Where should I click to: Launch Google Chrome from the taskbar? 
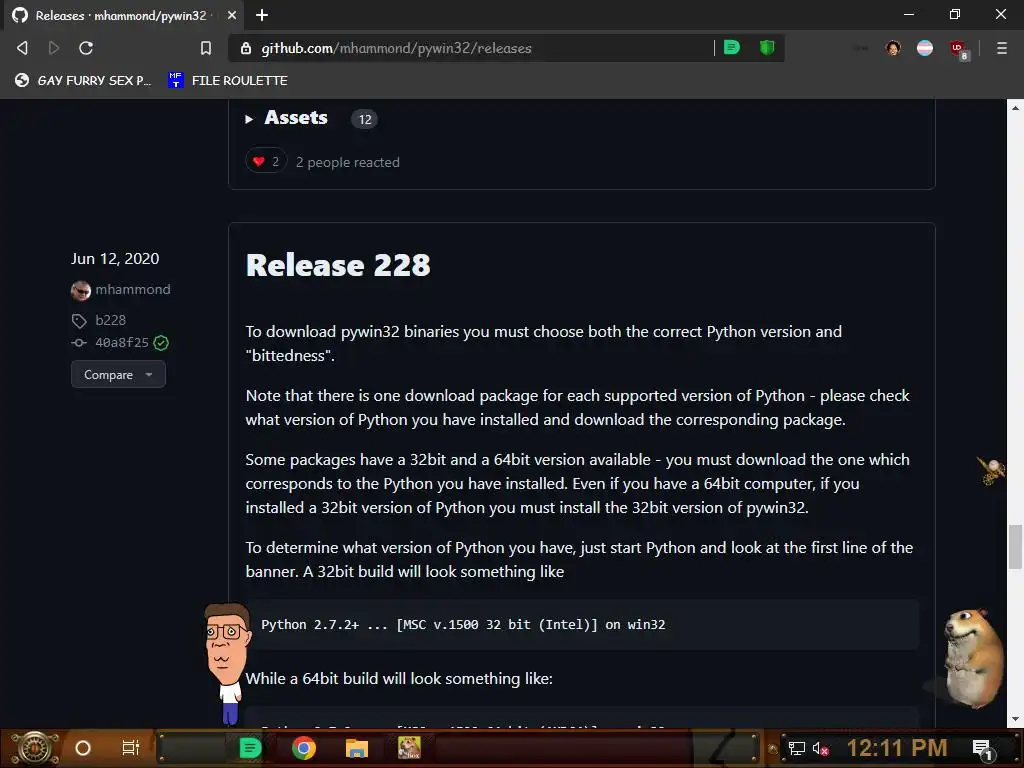(304, 748)
